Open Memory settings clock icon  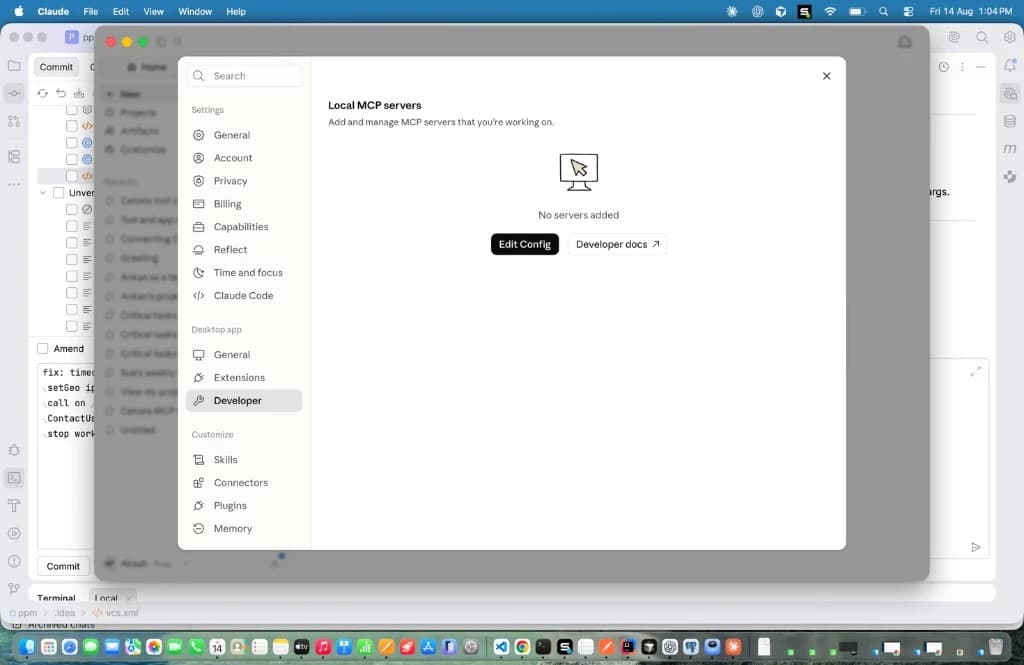point(199,528)
